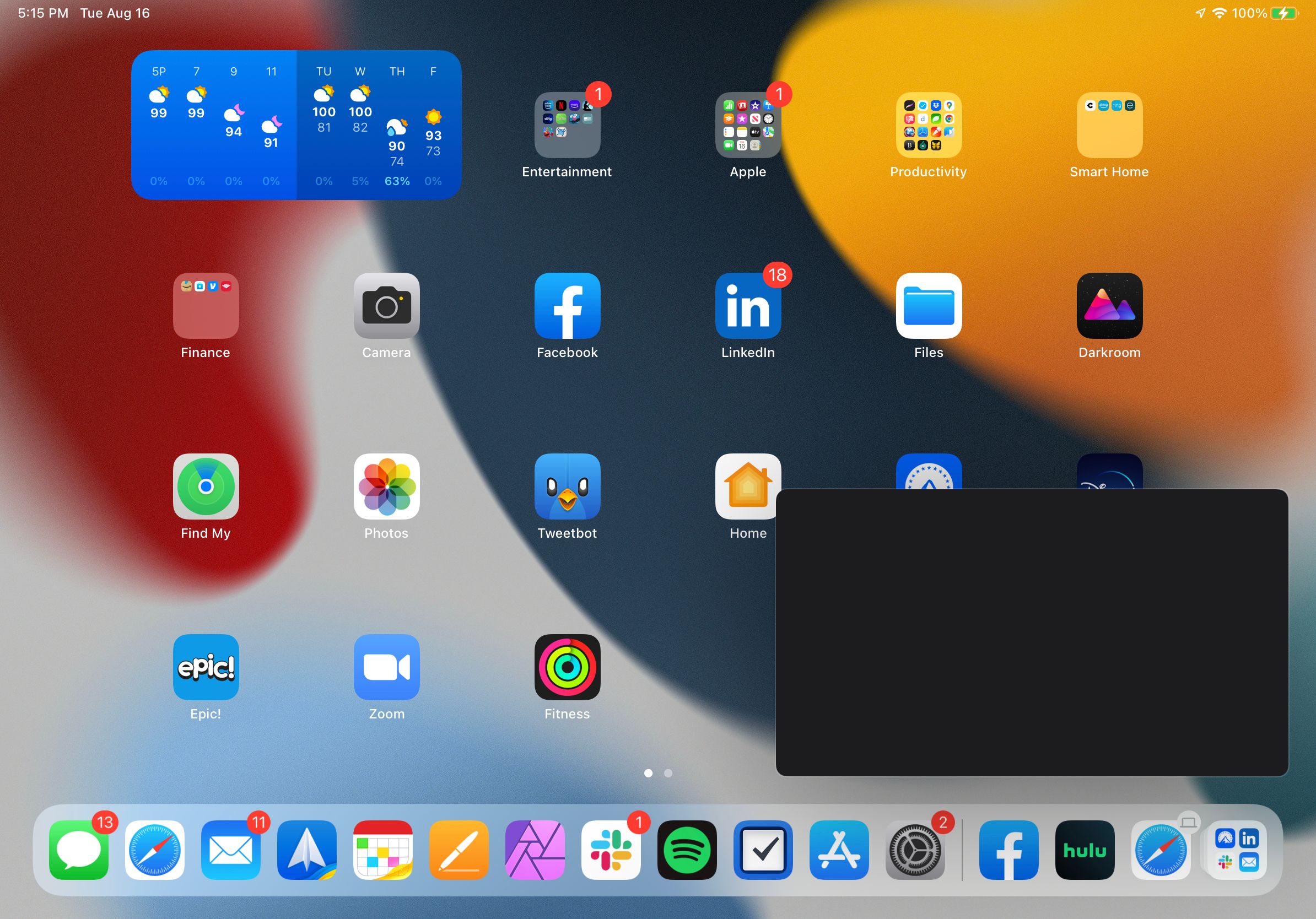The image size is (1316, 919).
Task: Tap the Wi-Fi status icon
Action: [x=1219, y=13]
